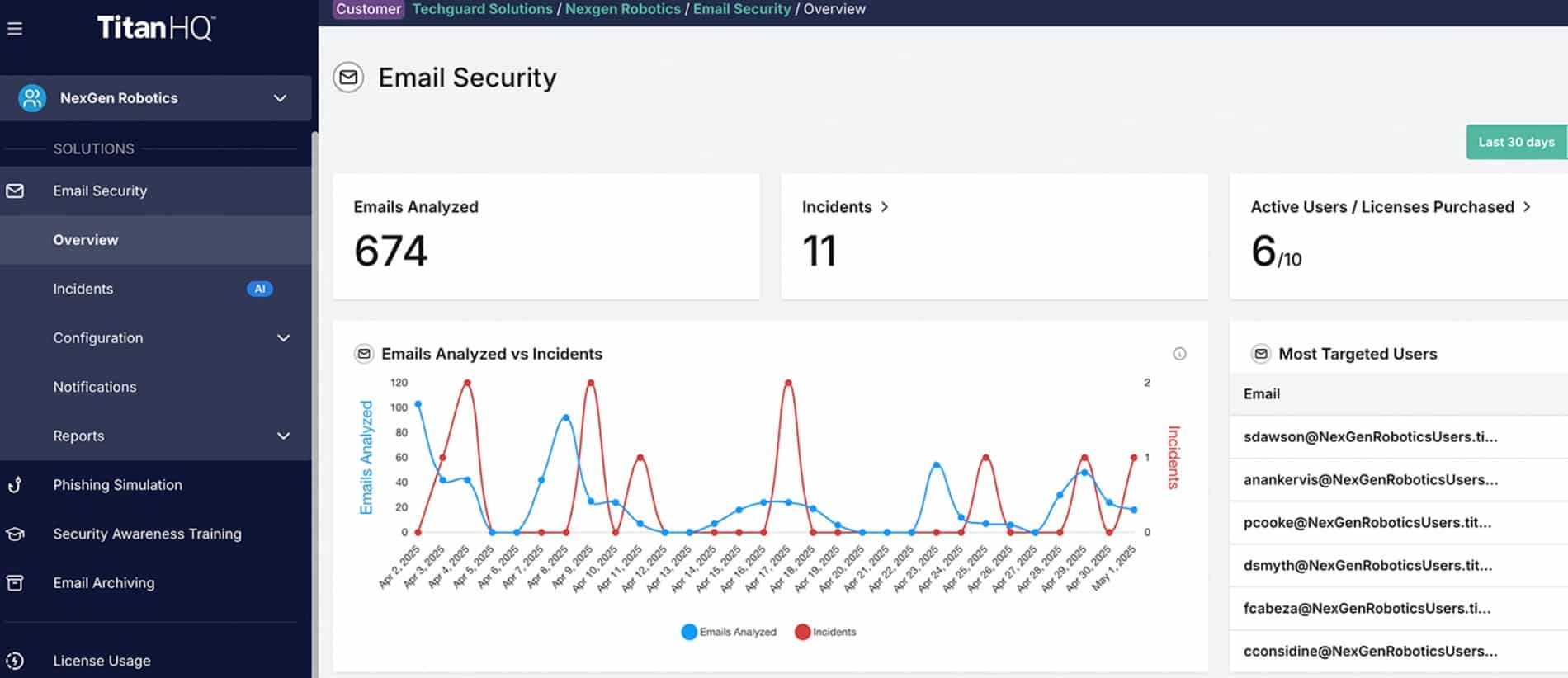
Task: Select the anankervis@NexGenRoboticsUsers row
Action: click(1399, 480)
